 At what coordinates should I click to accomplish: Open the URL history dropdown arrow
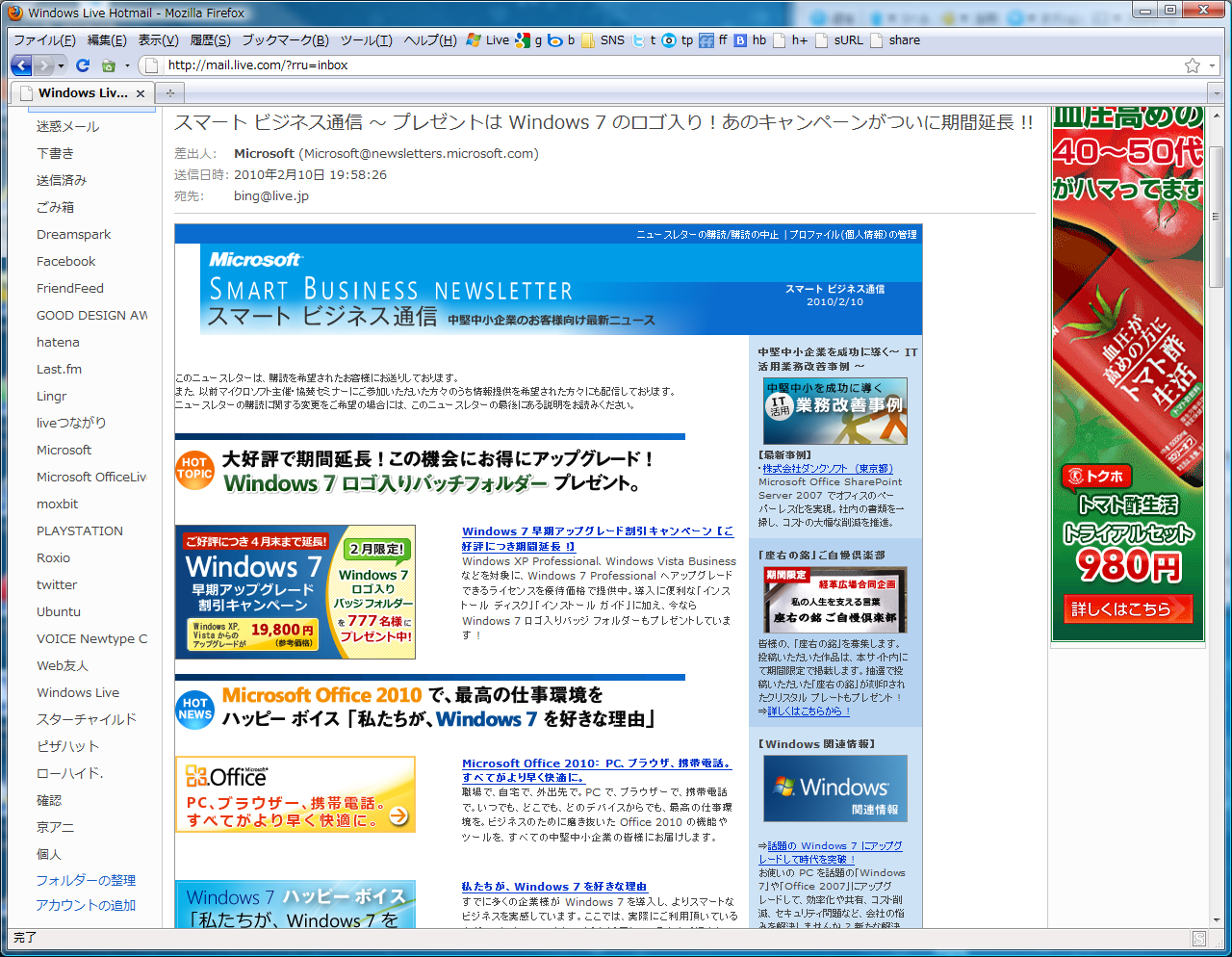pyautogui.click(x=1211, y=65)
